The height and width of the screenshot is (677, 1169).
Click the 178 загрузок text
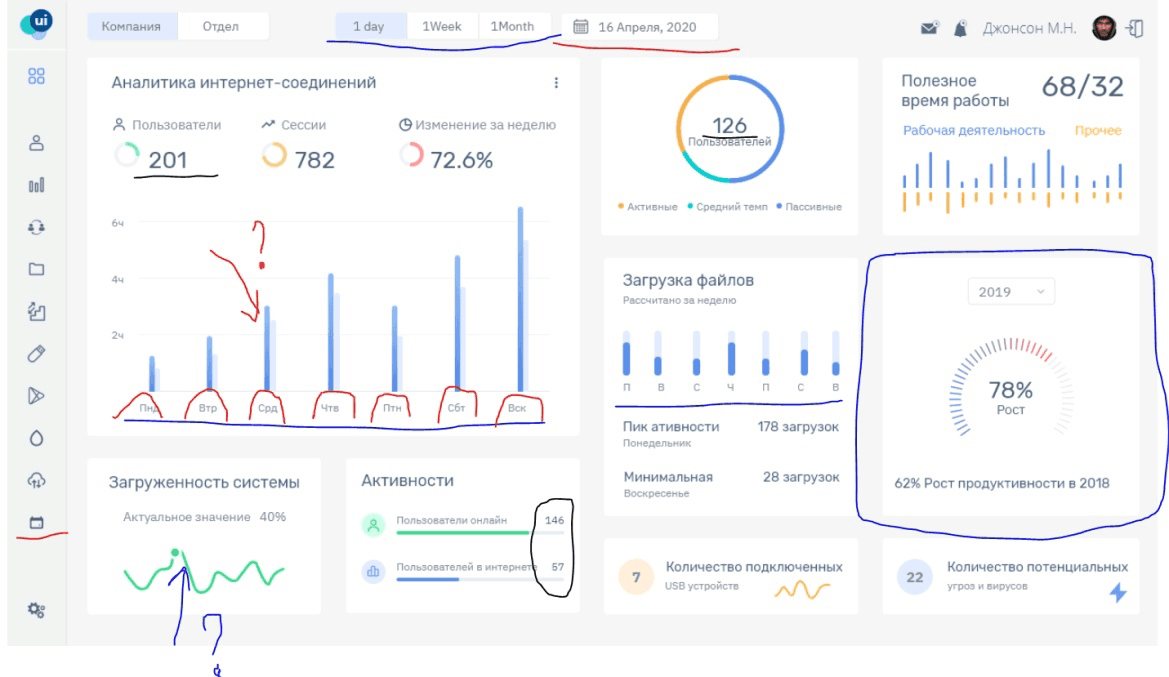[x=798, y=426]
